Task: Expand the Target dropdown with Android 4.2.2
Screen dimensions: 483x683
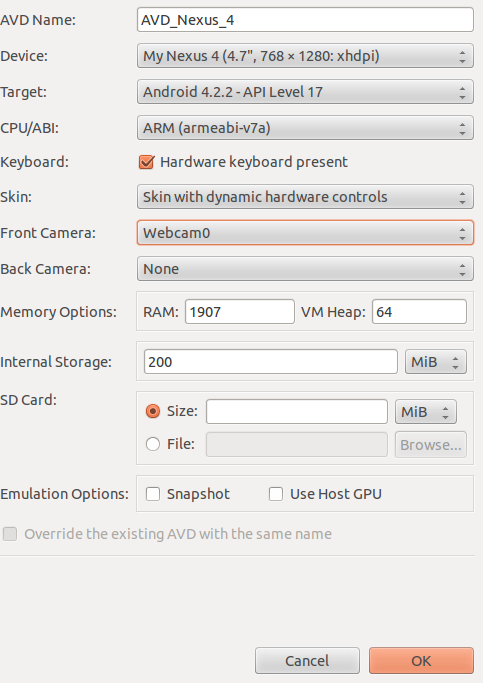Action: [x=305, y=92]
